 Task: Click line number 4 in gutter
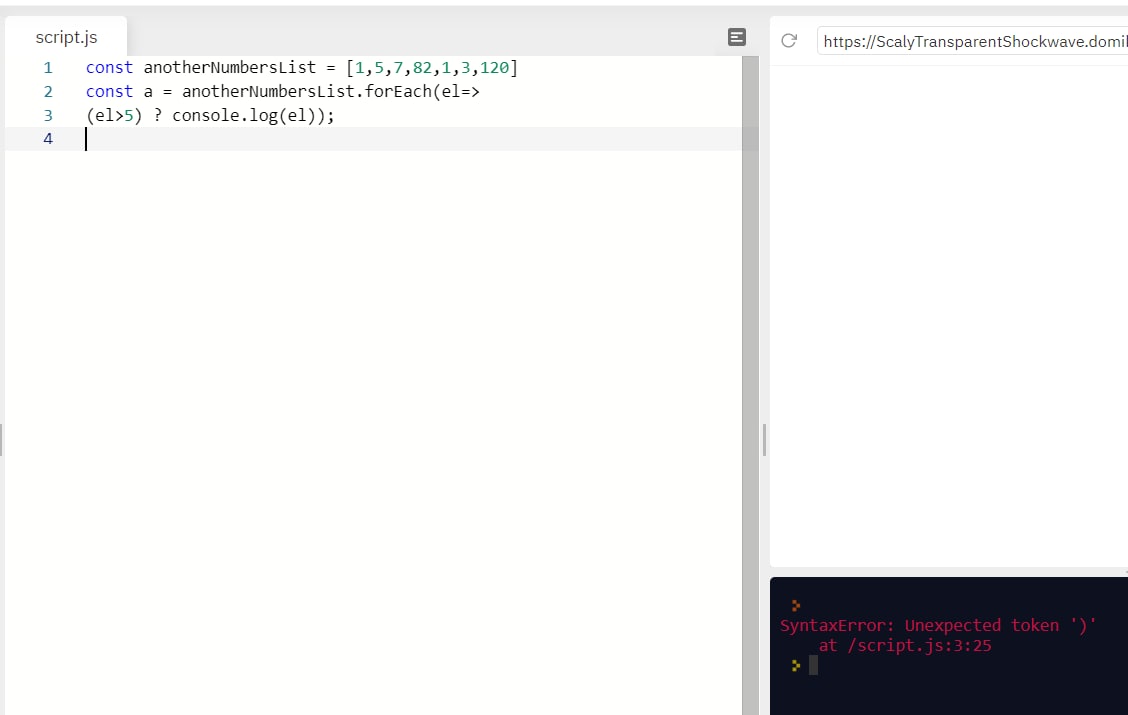coord(48,139)
